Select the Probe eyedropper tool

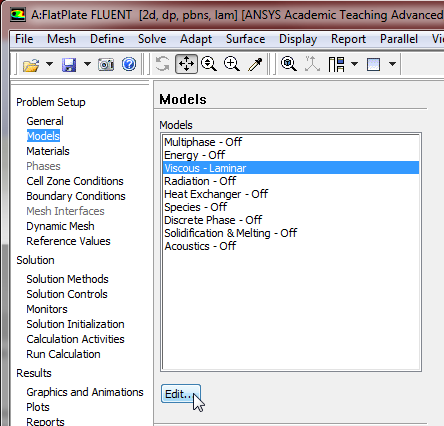pos(255,64)
